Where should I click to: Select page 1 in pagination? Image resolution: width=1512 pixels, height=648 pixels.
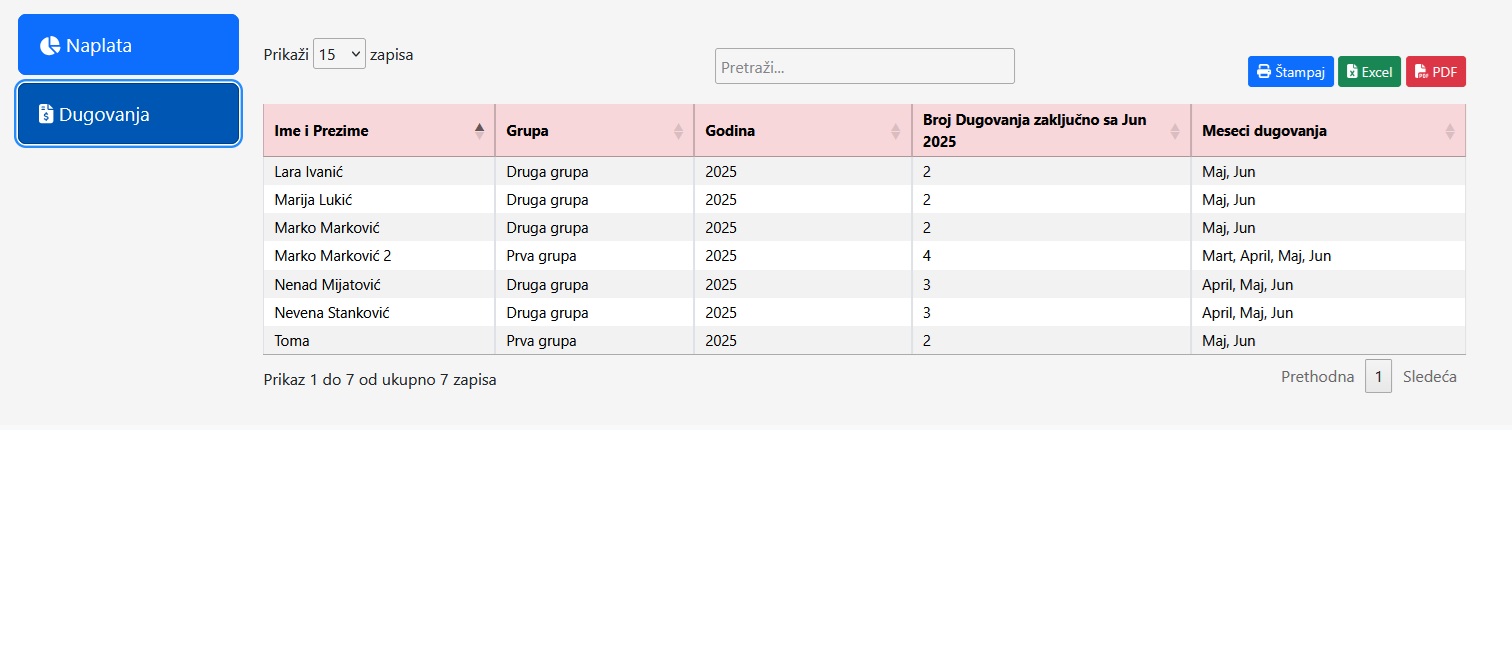point(1378,377)
